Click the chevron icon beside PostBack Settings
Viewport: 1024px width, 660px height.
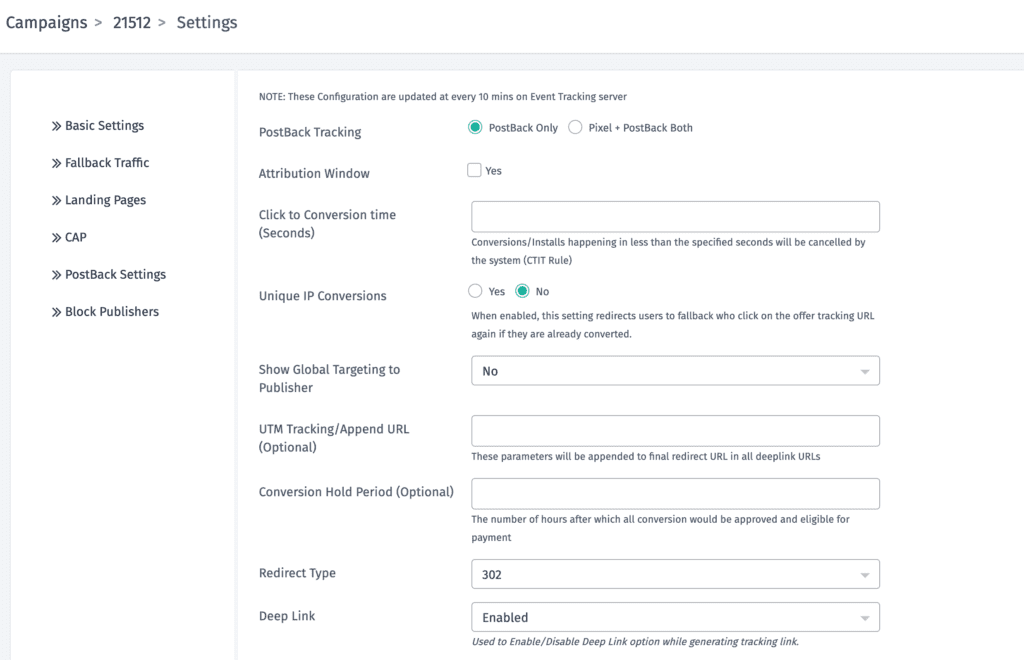56,275
